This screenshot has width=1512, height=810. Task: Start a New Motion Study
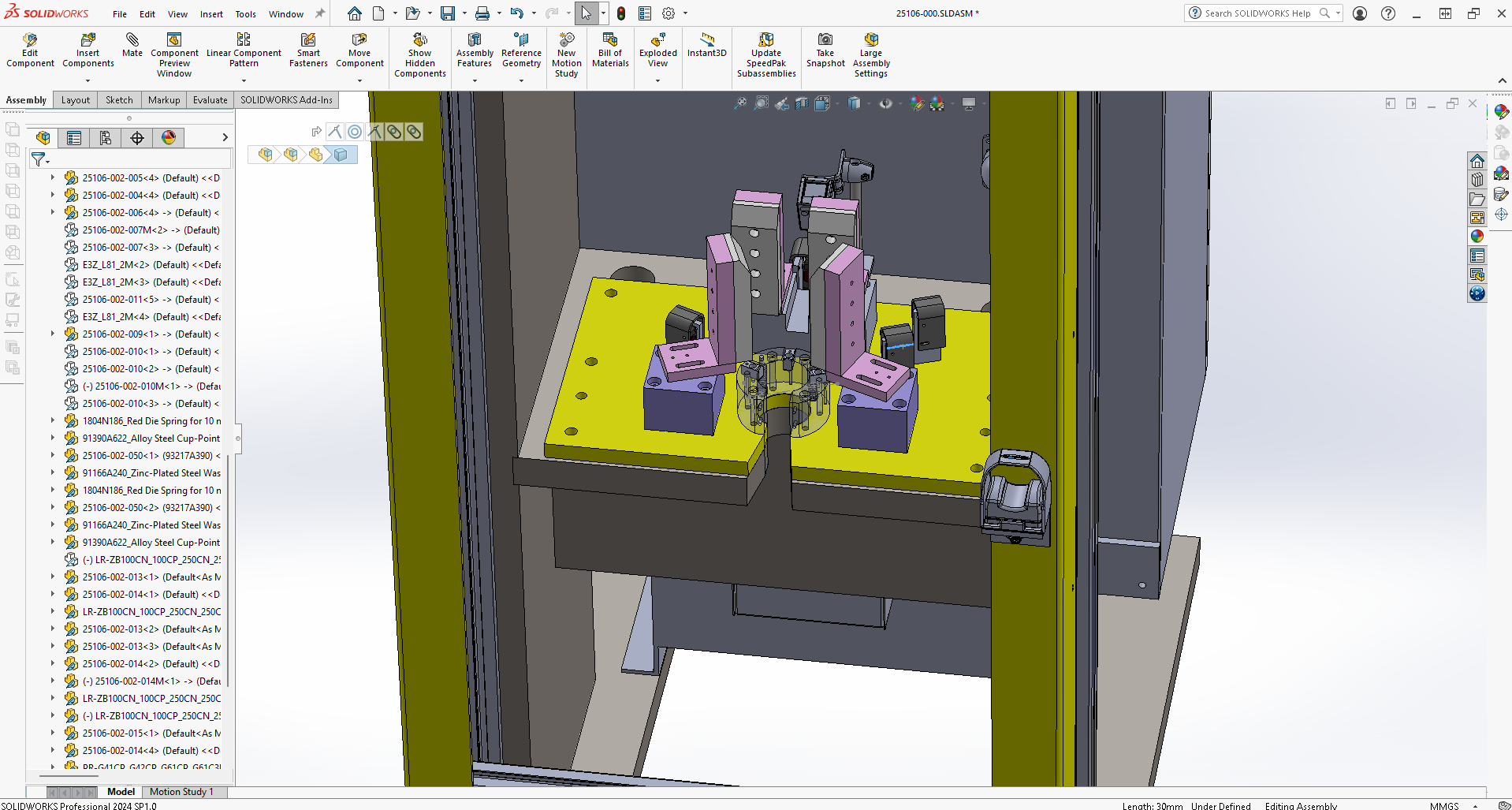(566, 55)
